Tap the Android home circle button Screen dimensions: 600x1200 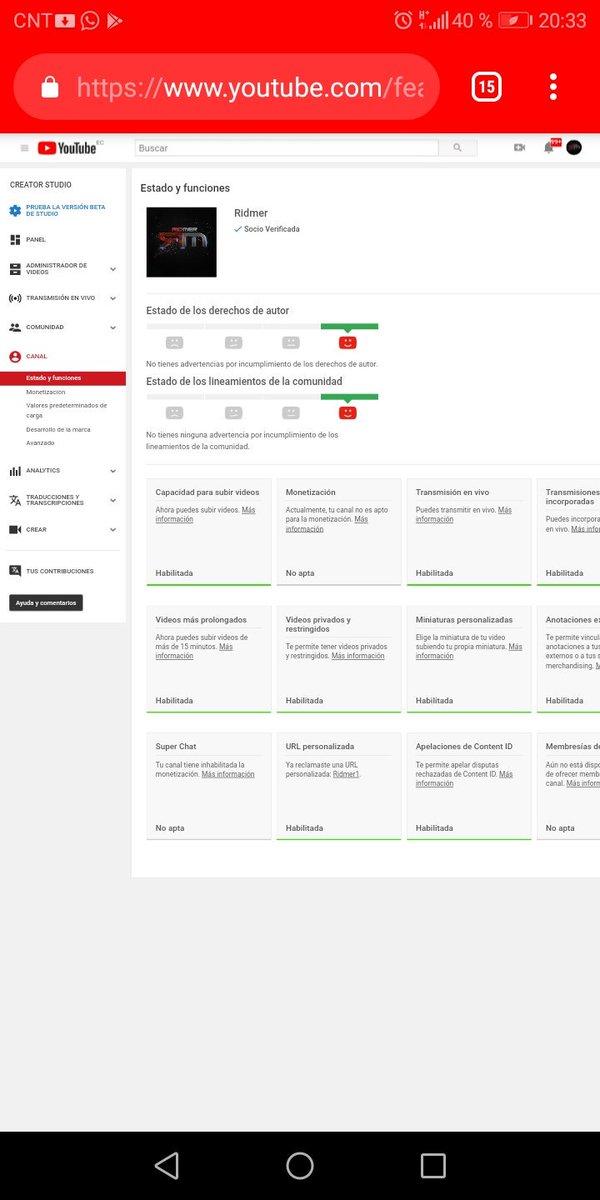pyautogui.click(x=300, y=1165)
